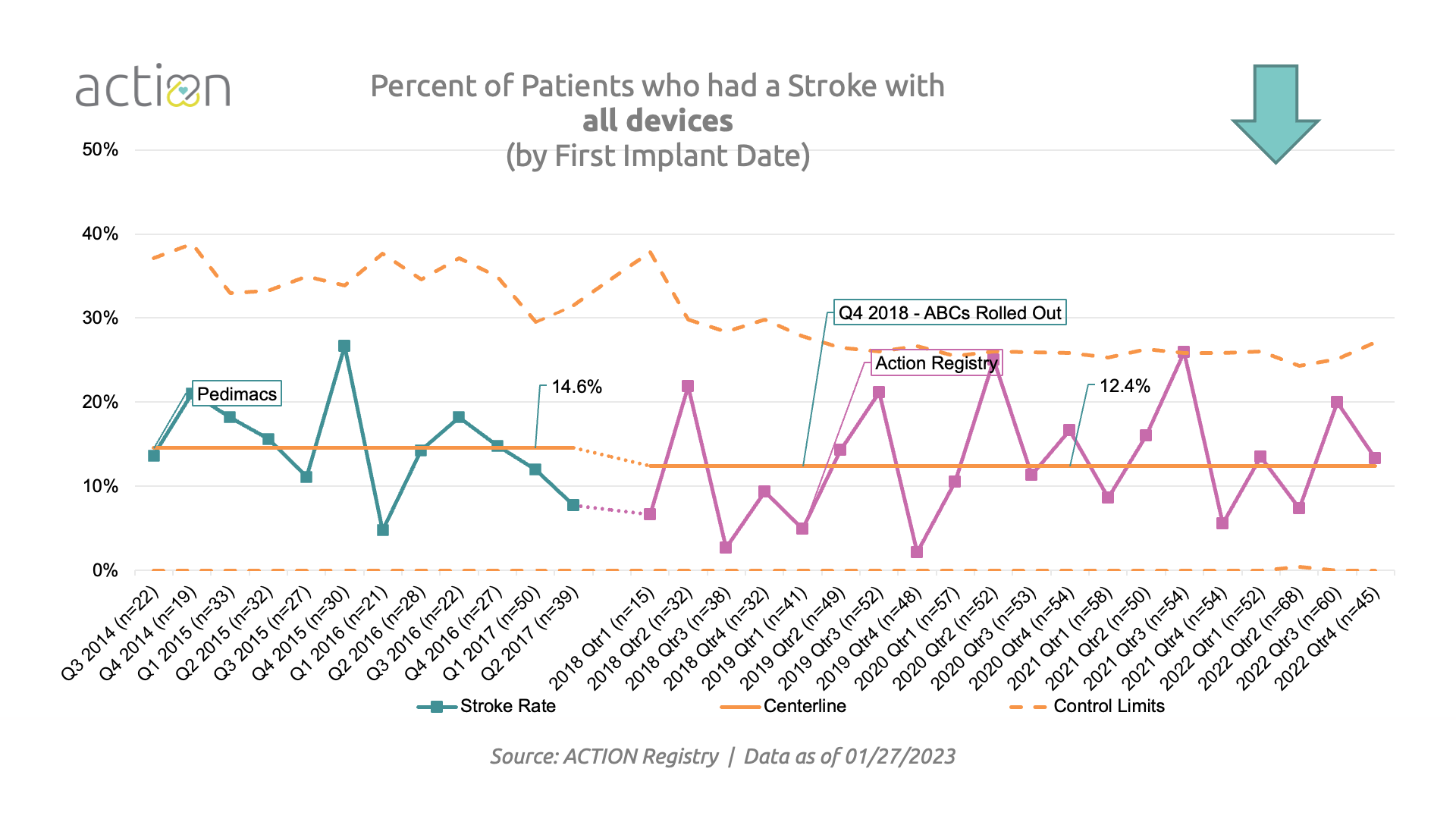Click the 2022 Qtr3 data point marker

1337,403
